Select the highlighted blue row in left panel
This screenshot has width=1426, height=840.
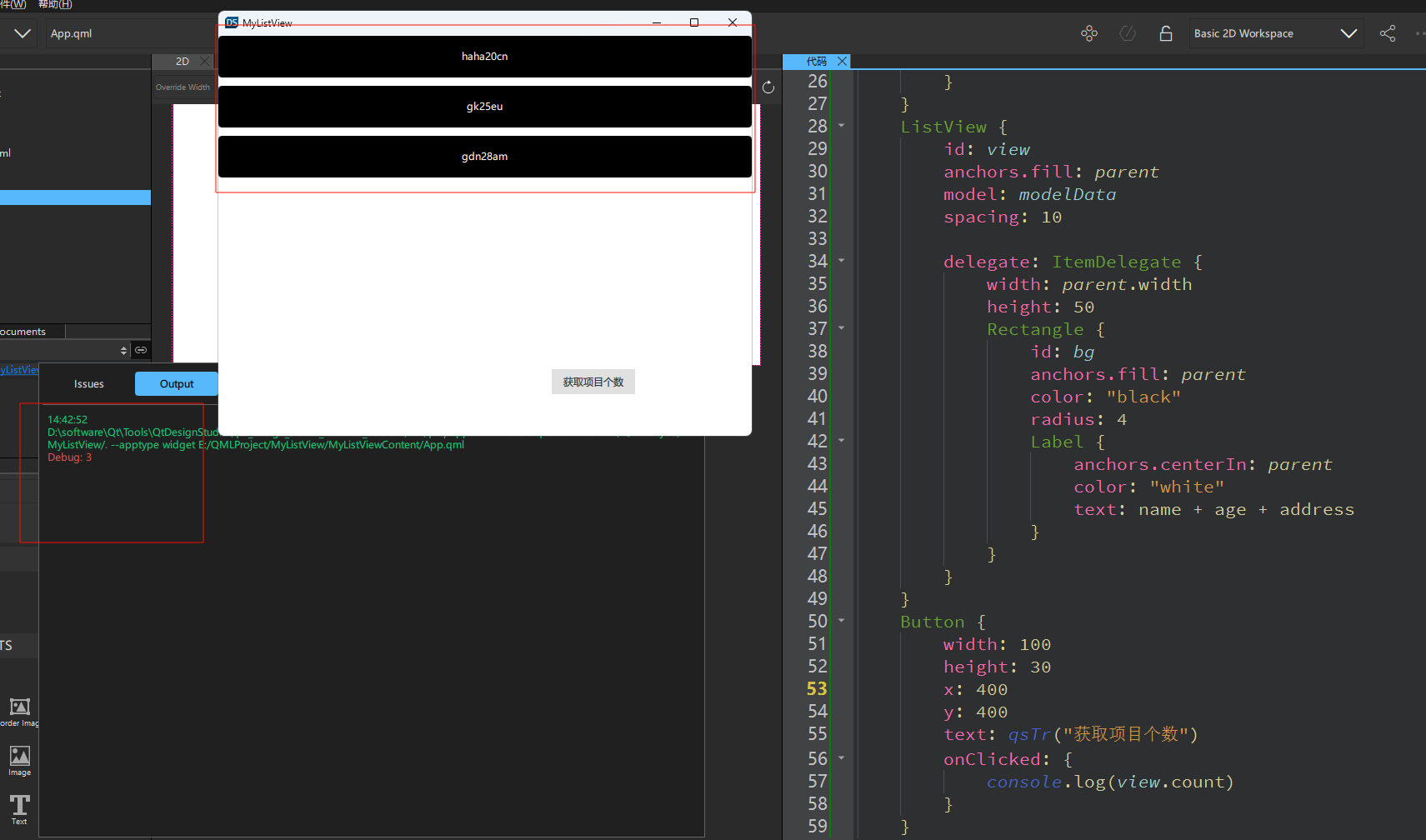click(75, 197)
